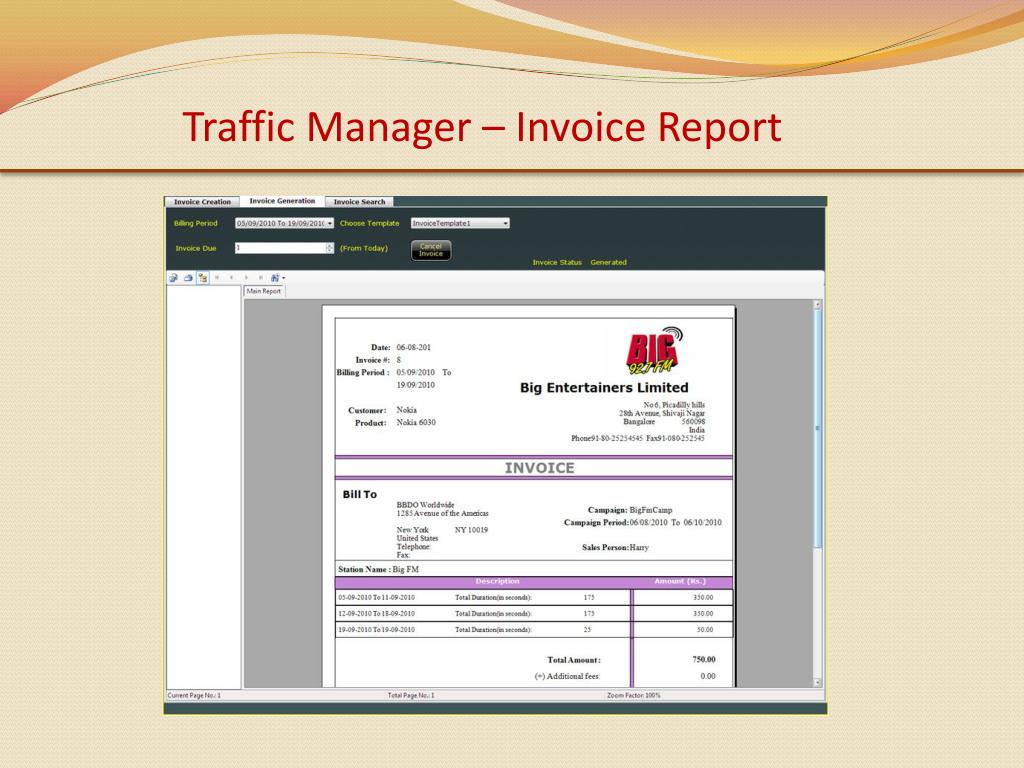
Task: Click the '12-09-2010 To 18-09-2010' row
Action: coord(534,614)
